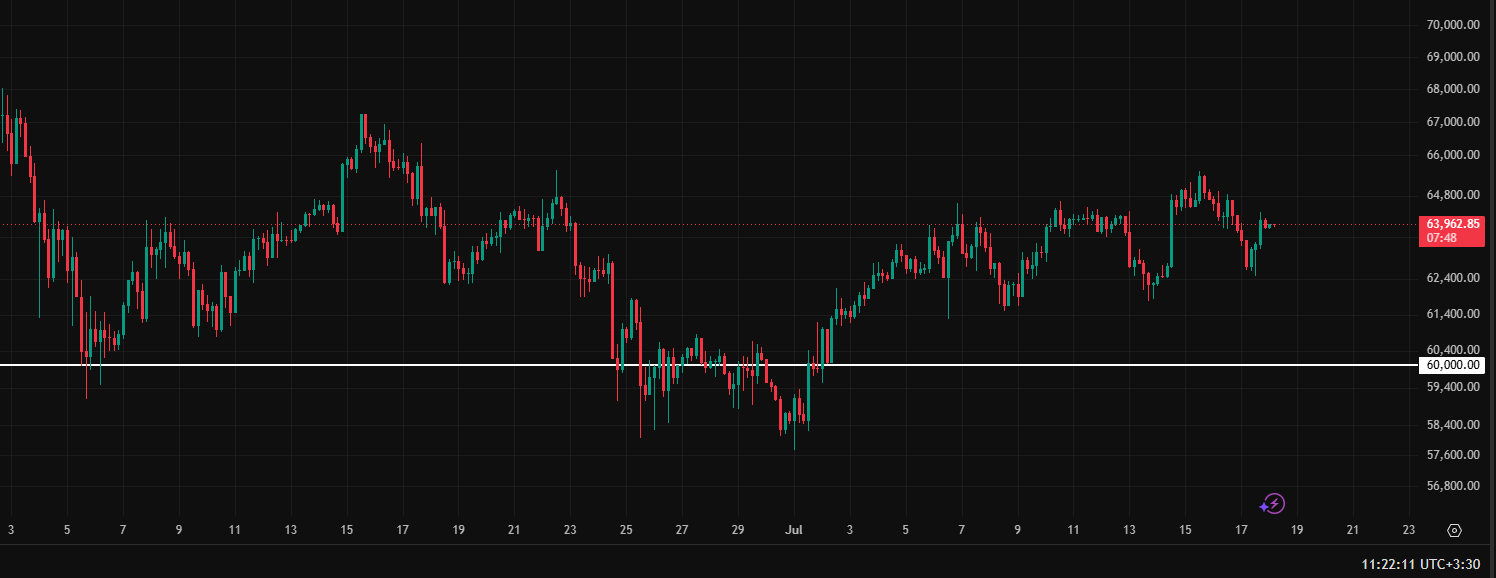
Task: Click the 56,800.00 price scale label
Action: tap(1454, 487)
